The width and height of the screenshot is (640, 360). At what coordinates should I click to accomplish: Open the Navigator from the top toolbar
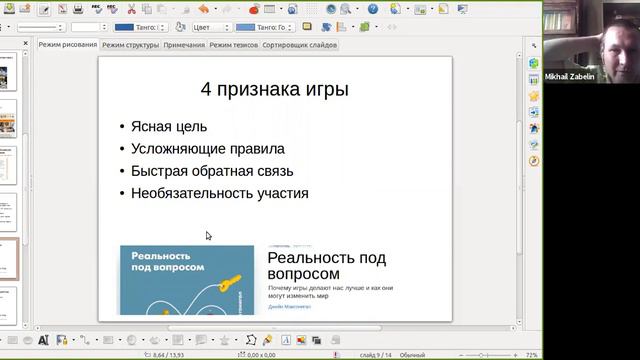click(x=331, y=9)
